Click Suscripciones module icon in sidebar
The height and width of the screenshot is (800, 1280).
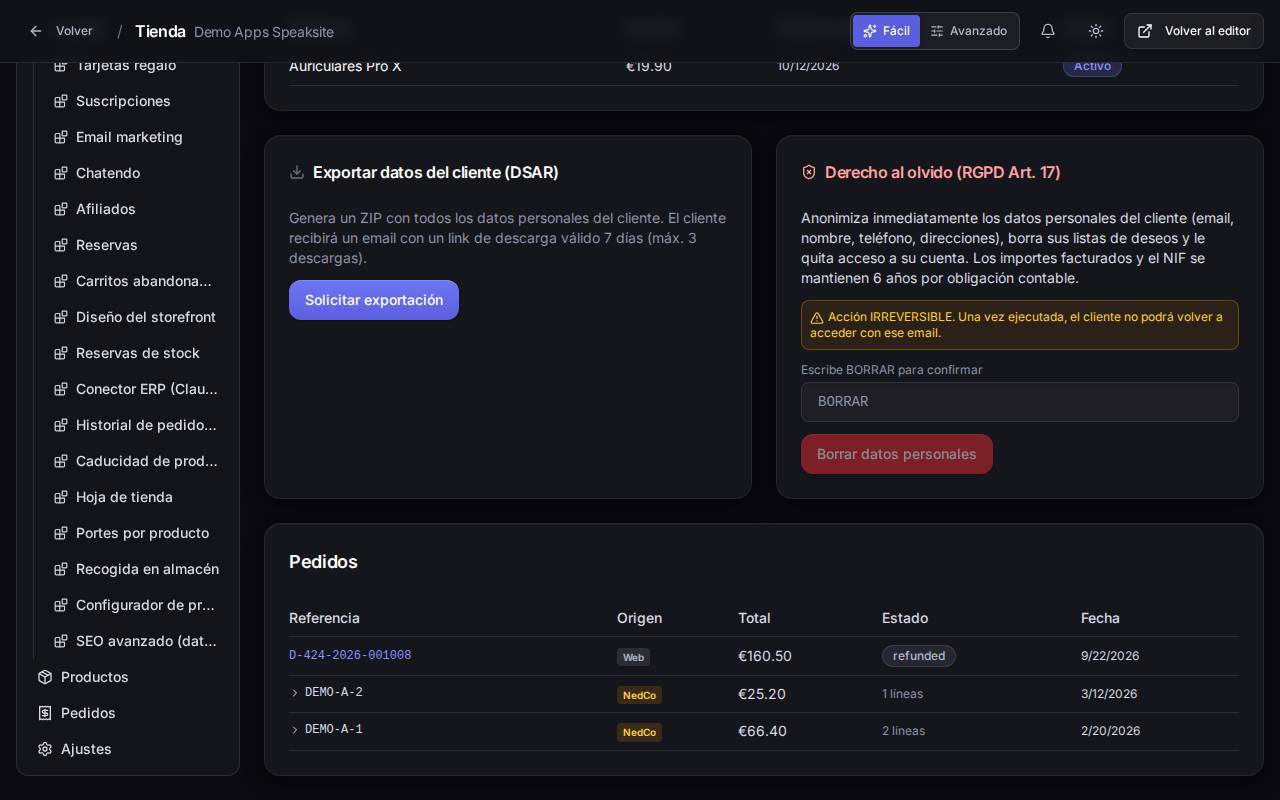tap(61, 101)
